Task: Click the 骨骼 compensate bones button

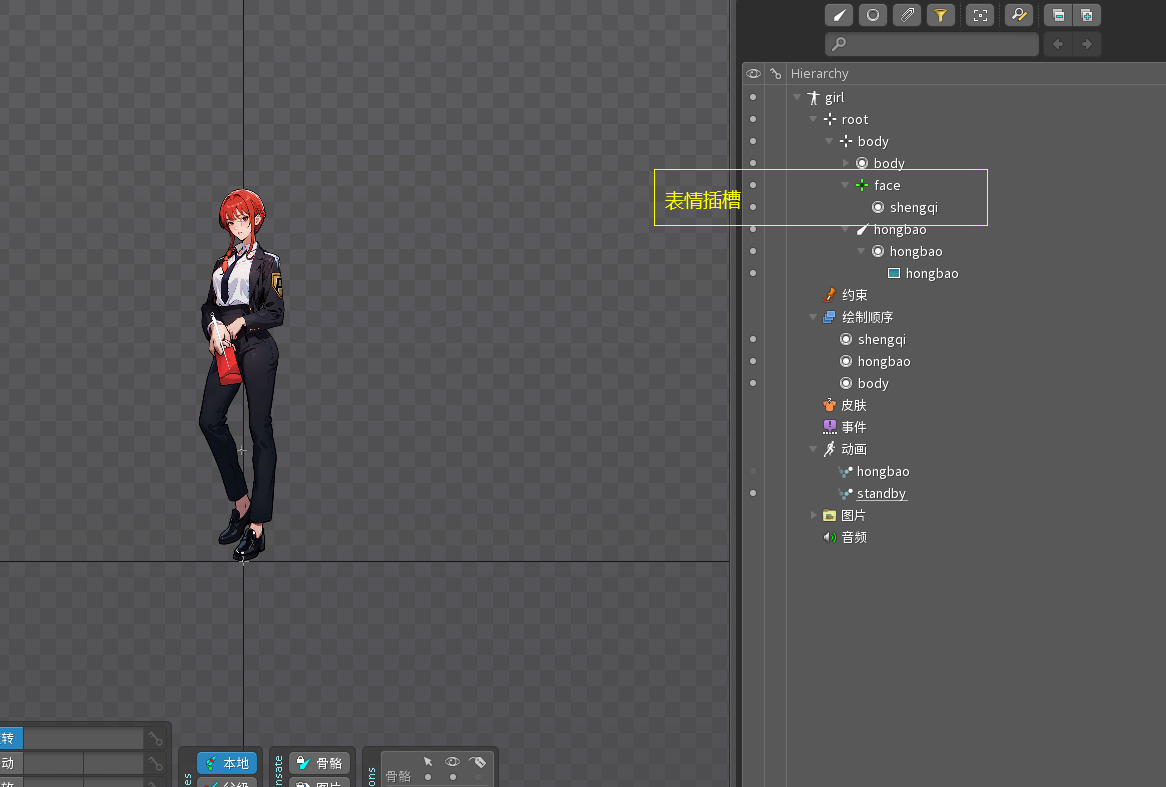Action: pyautogui.click(x=320, y=763)
